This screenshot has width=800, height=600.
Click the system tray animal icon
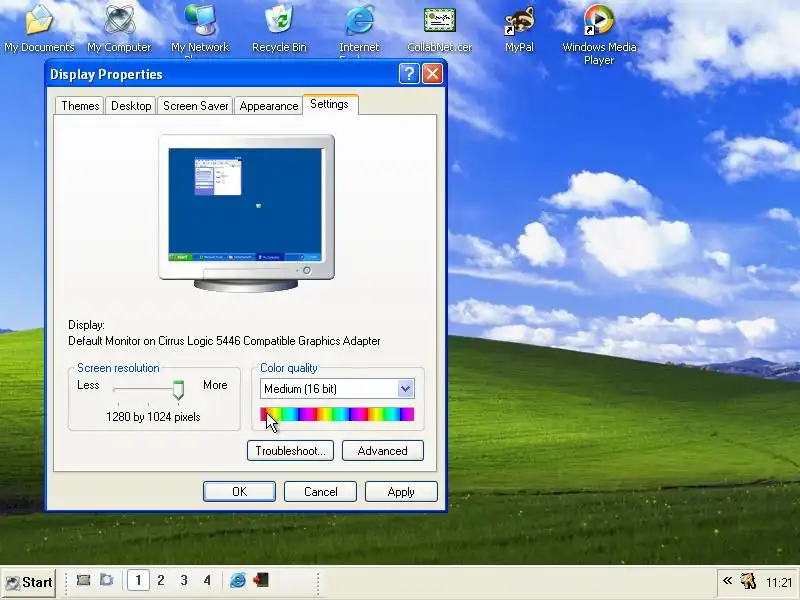click(748, 581)
